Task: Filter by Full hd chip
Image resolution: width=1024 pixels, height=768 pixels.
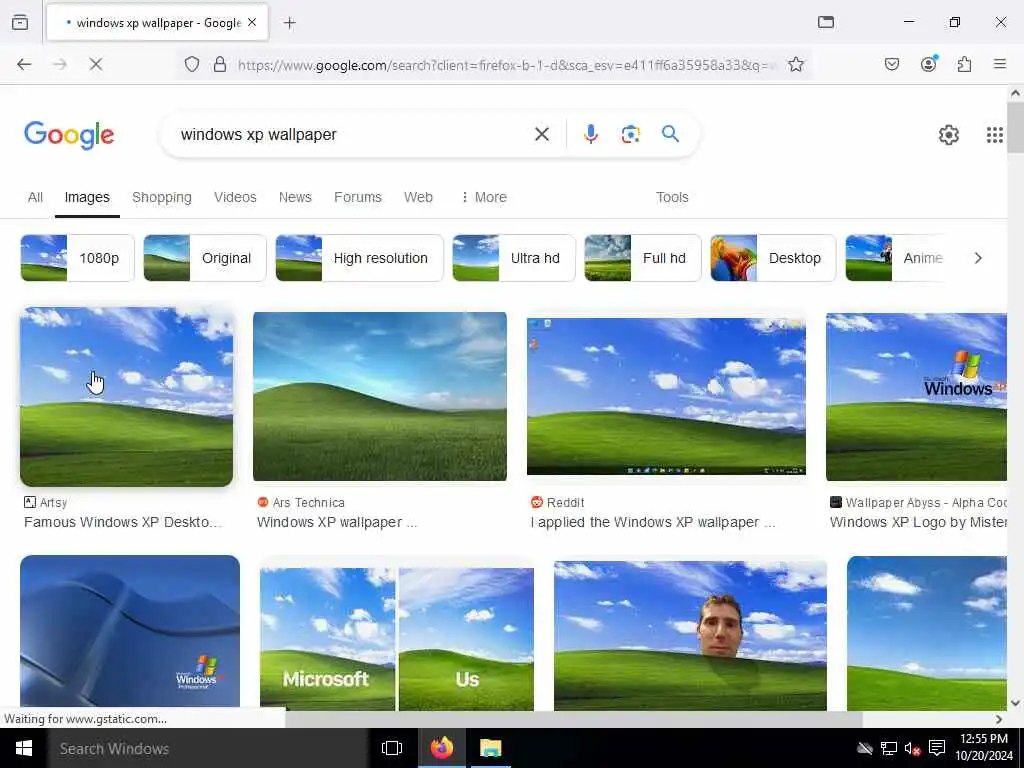Action: pos(643,258)
